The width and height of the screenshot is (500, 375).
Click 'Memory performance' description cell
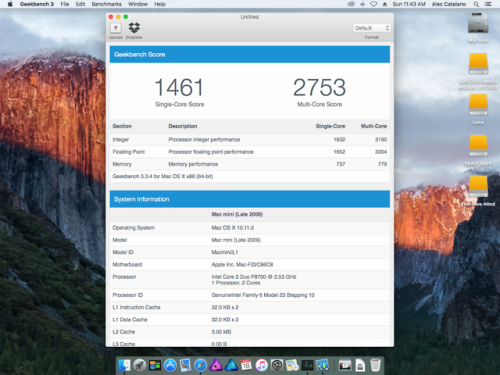[x=193, y=164]
